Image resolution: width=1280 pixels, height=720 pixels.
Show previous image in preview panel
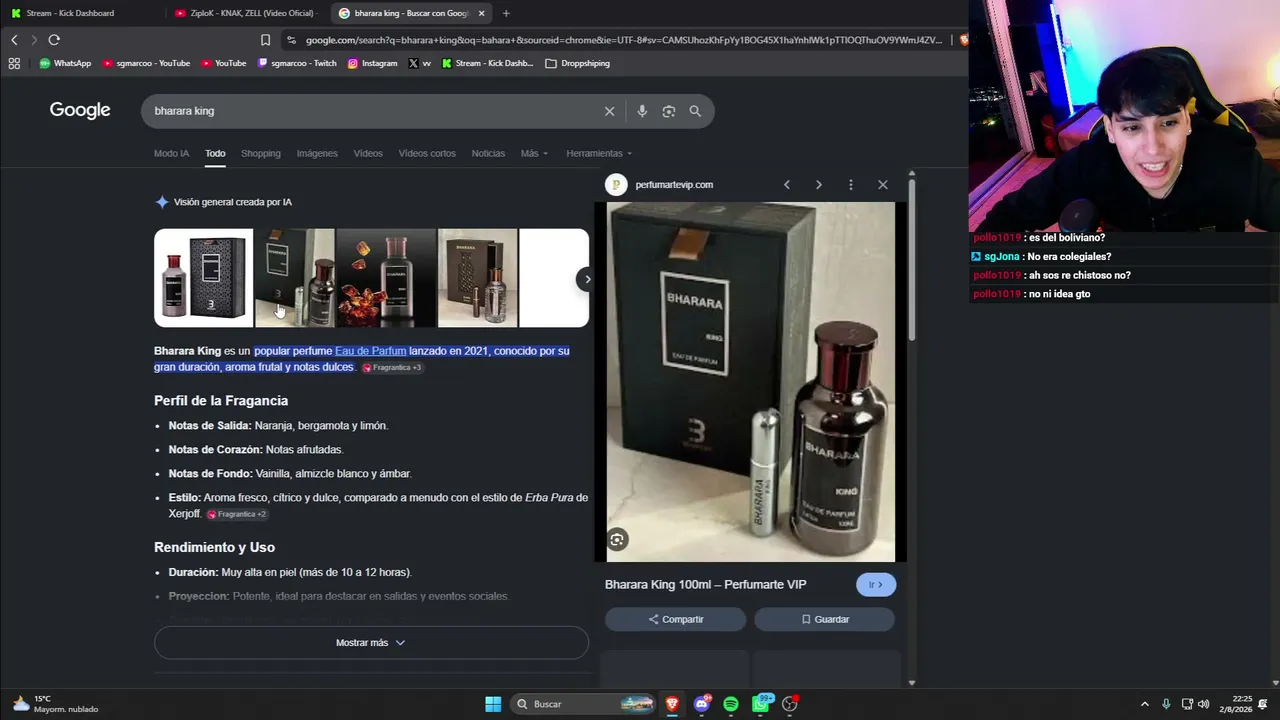click(787, 184)
